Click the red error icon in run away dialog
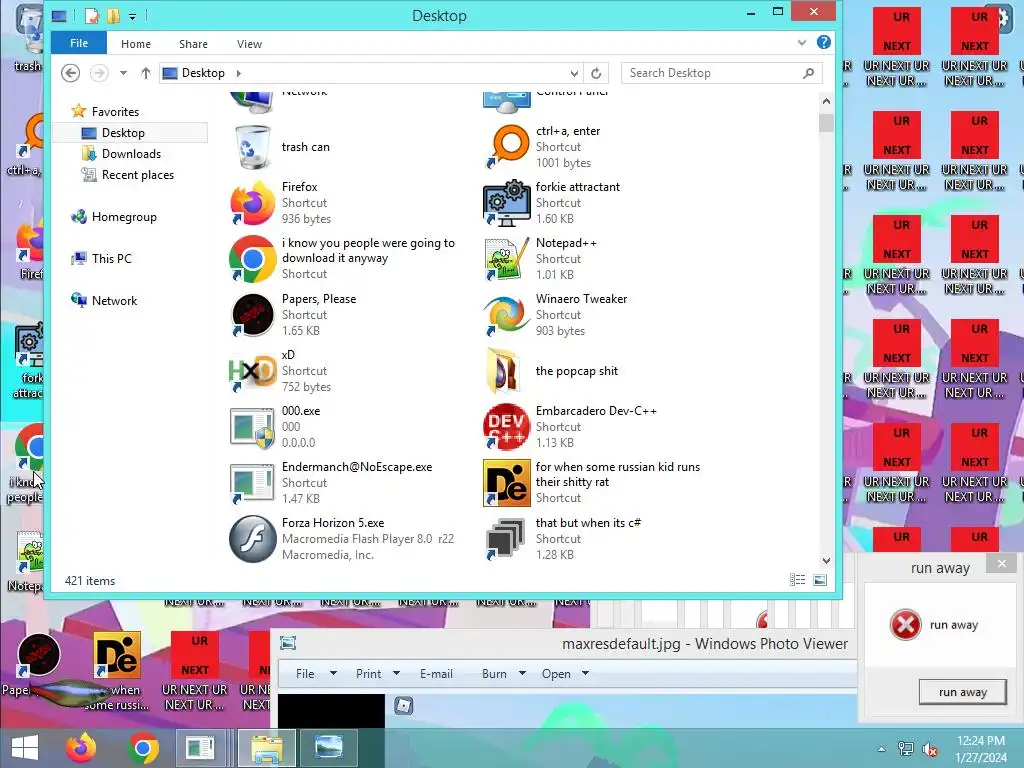 (x=905, y=625)
